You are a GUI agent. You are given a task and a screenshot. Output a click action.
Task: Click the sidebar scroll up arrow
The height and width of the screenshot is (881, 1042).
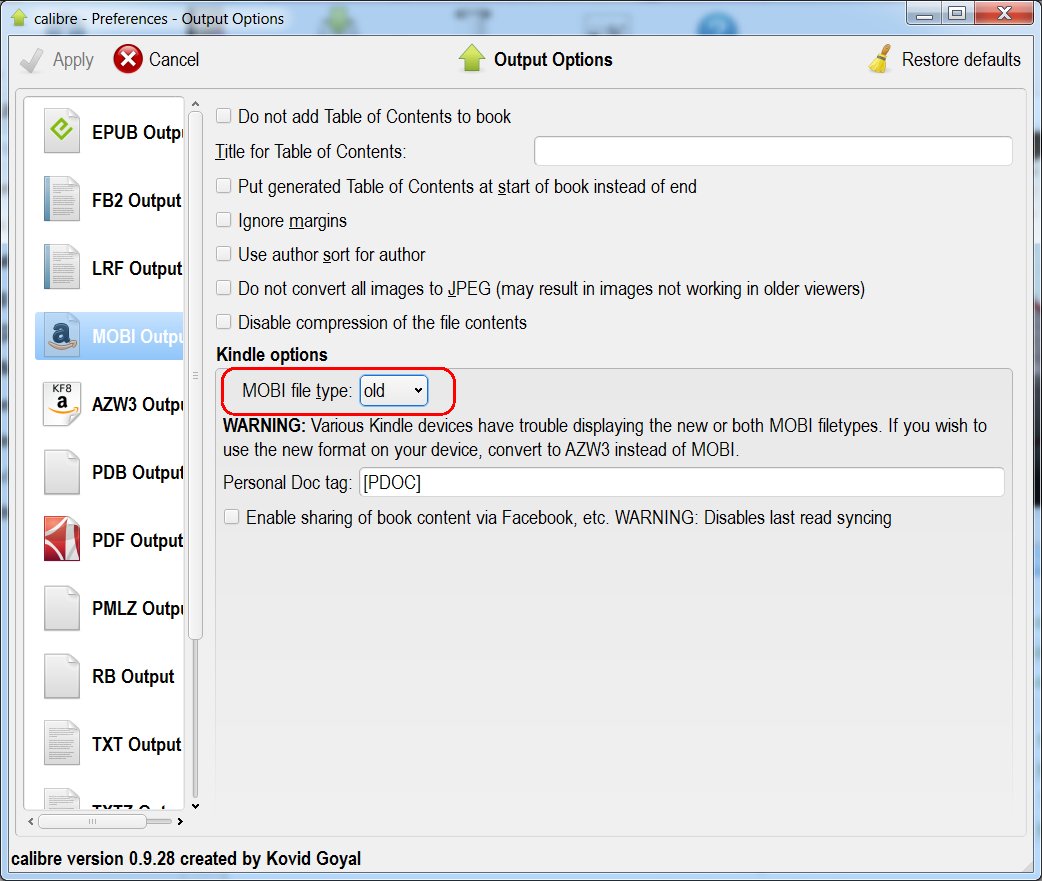tap(195, 104)
